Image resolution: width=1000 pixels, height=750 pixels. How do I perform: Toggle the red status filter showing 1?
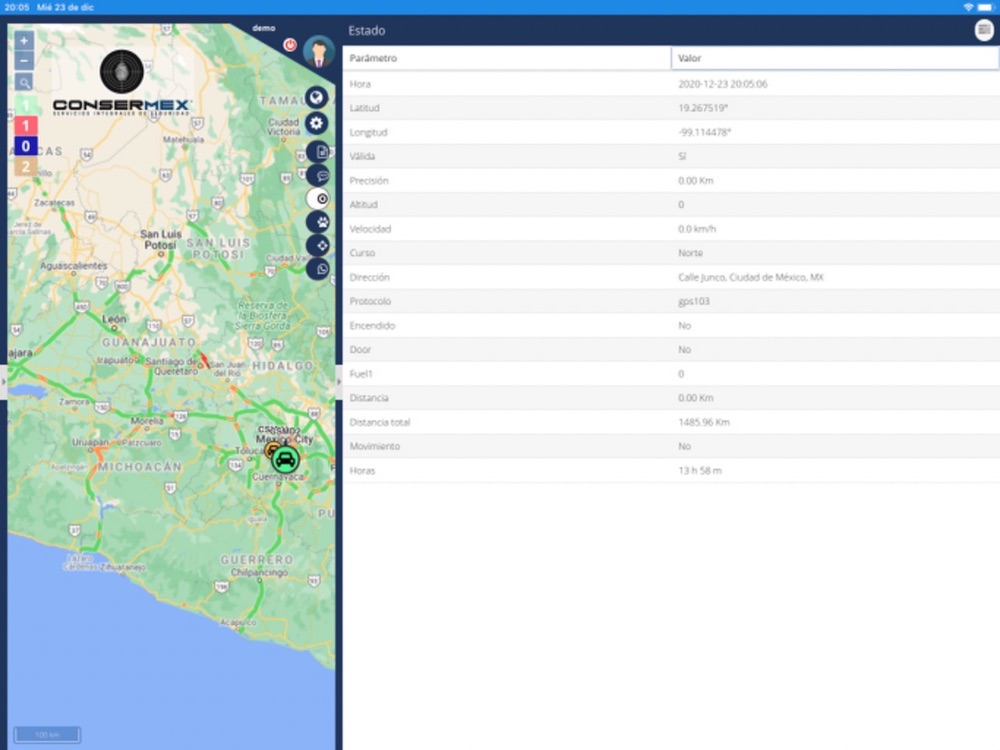pos(25,127)
